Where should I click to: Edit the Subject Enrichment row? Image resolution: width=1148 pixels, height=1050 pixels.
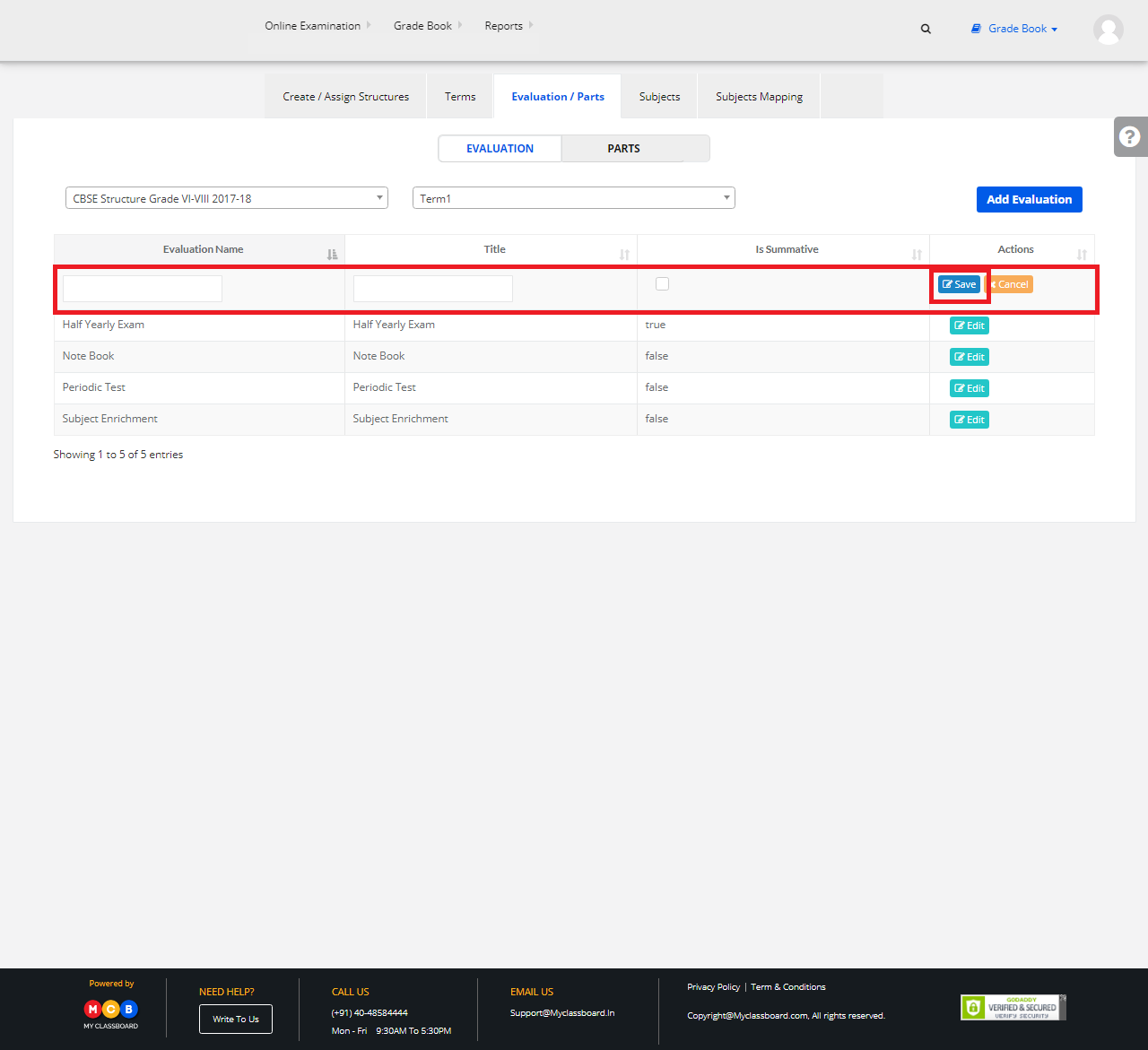click(x=970, y=420)
